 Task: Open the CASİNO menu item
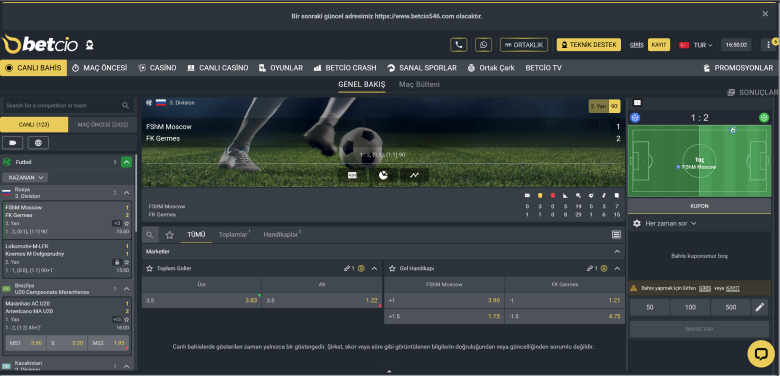pyautogui.click(x=157, y=68)
